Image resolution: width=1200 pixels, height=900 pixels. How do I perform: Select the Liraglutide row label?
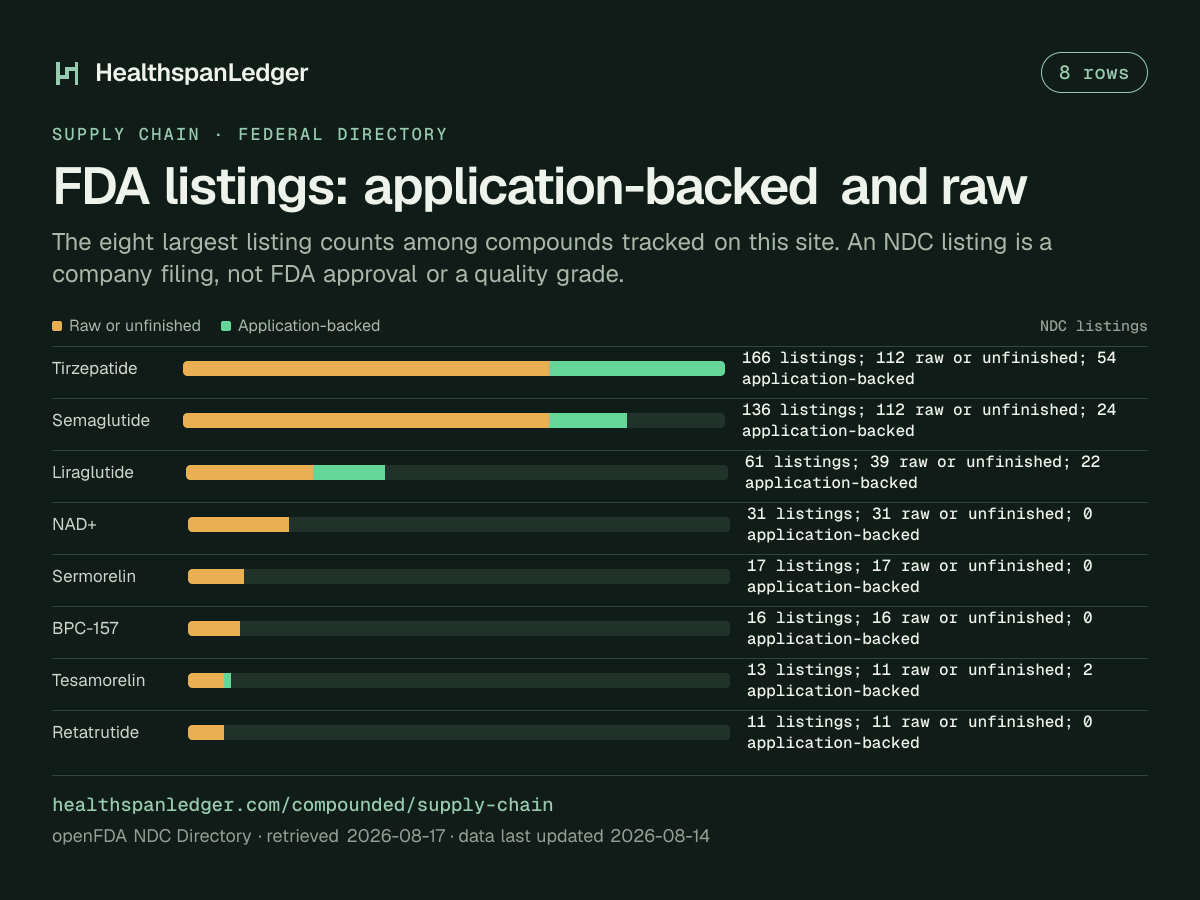click(93, 472)
